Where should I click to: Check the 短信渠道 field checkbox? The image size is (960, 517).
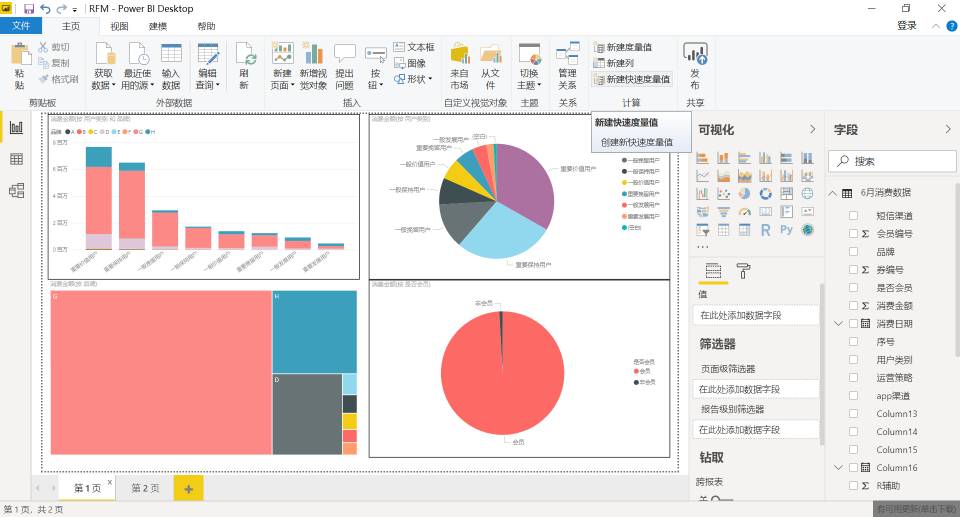(x=853, y=216)
